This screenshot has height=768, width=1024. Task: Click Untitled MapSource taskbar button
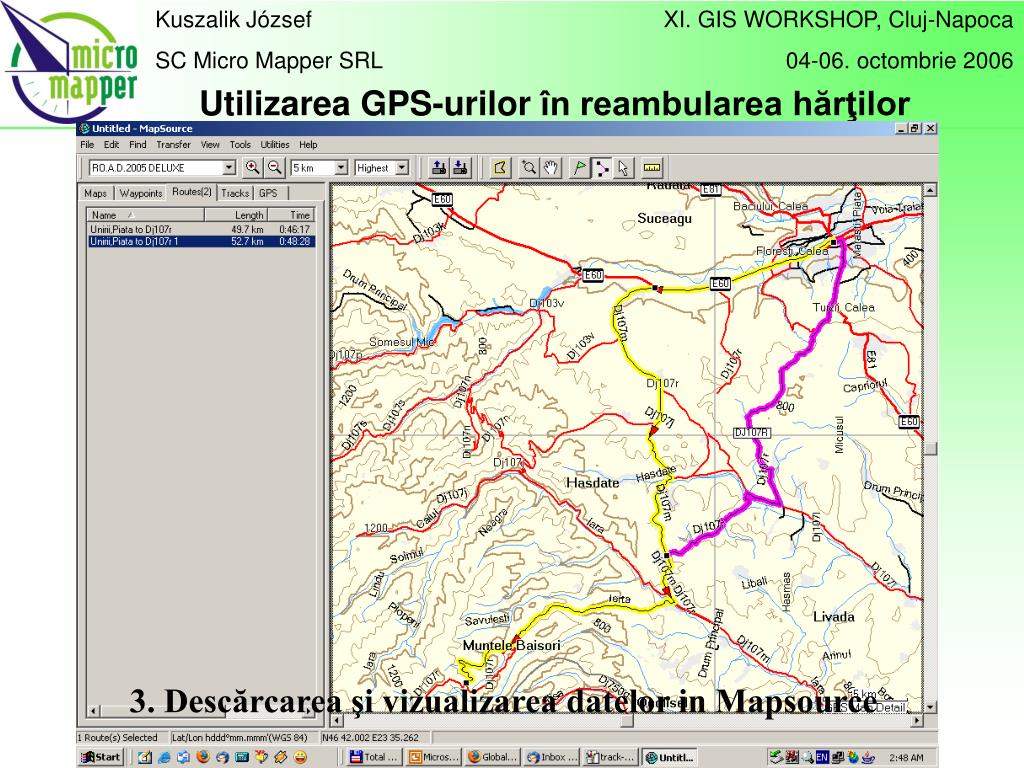669,757
